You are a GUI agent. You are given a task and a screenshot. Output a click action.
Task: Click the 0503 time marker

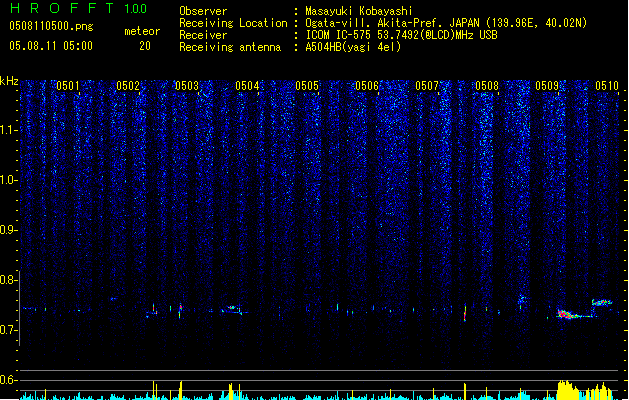187,86
